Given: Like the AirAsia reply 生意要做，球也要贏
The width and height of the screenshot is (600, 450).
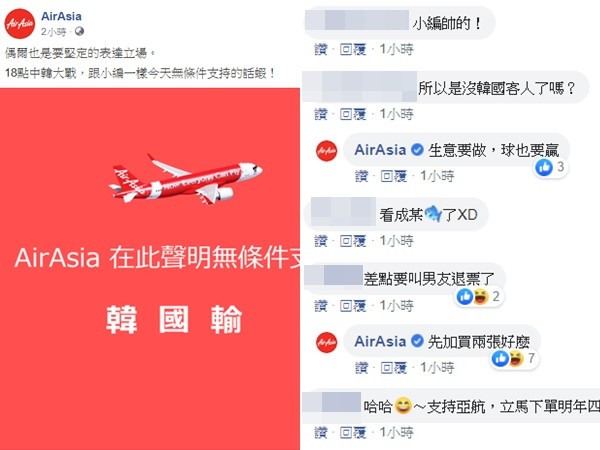Looking at the screenshot, I should click(x=362, y=176).
